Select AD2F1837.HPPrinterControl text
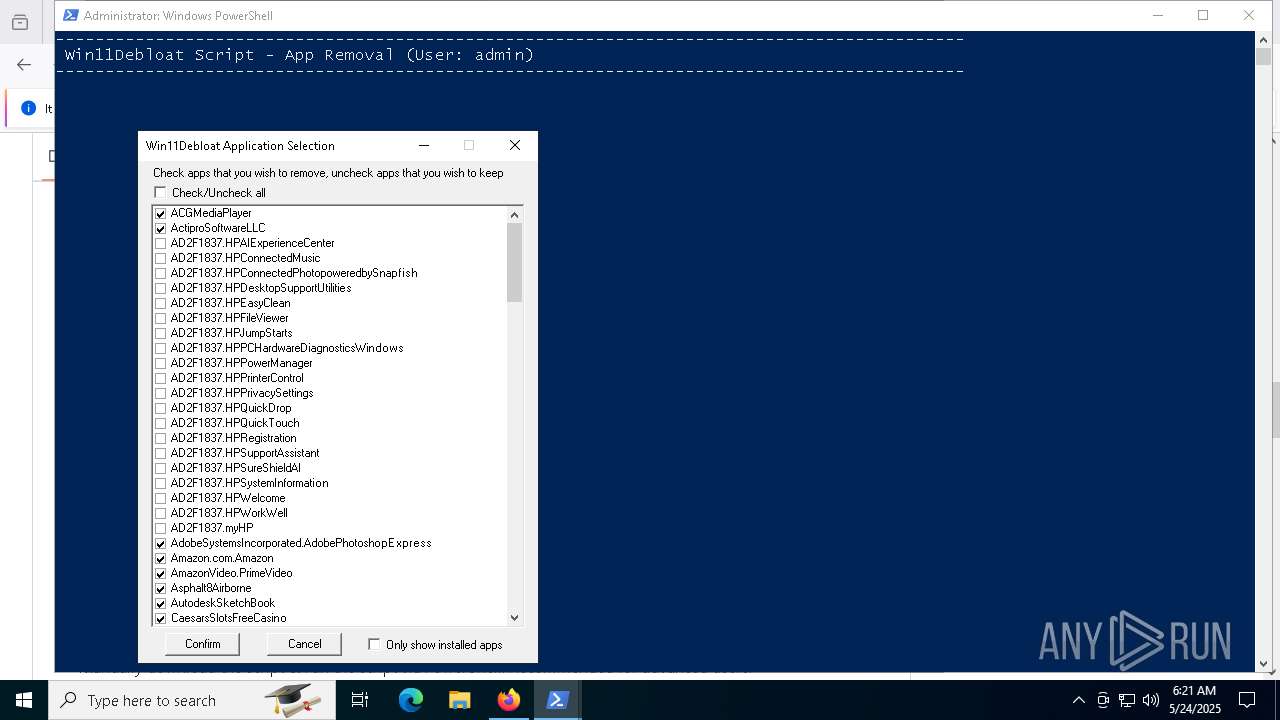 point(237,378)
